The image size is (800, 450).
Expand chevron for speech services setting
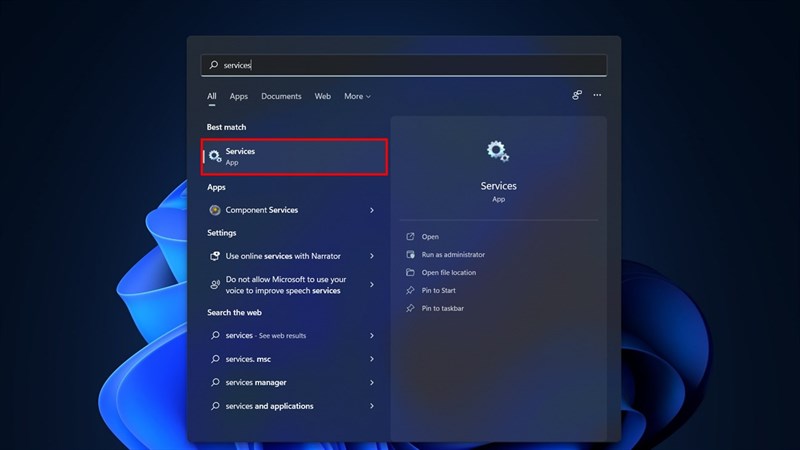(372, 285)
